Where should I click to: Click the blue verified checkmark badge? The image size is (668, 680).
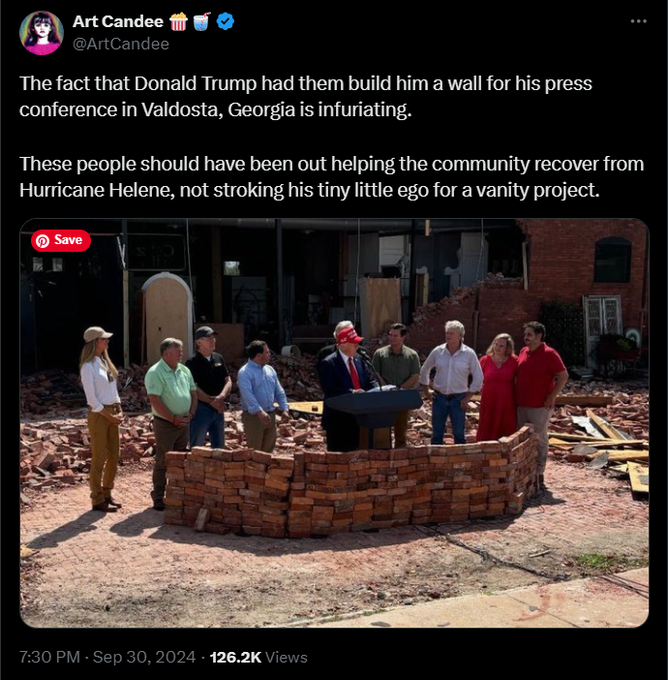(x=225, y=21)
